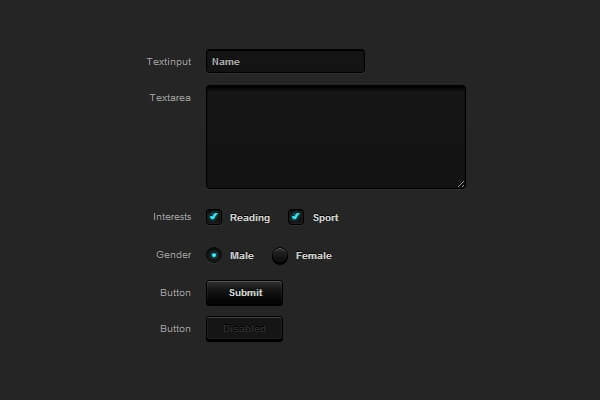Select the Male radio button
600x400 pixels.
(214, 255)
